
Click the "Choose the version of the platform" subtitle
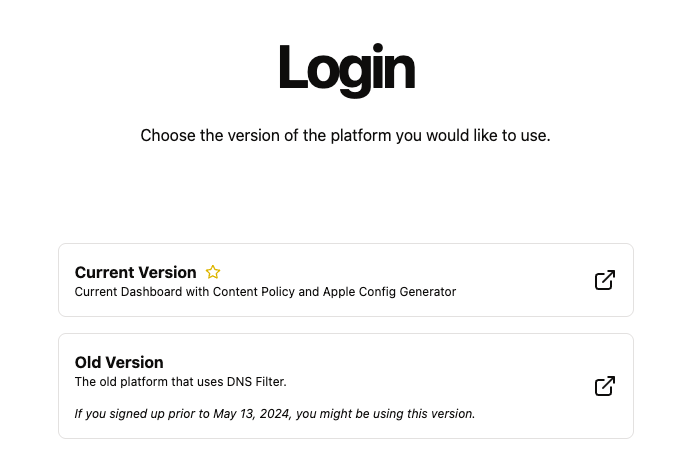click(345, 135)
